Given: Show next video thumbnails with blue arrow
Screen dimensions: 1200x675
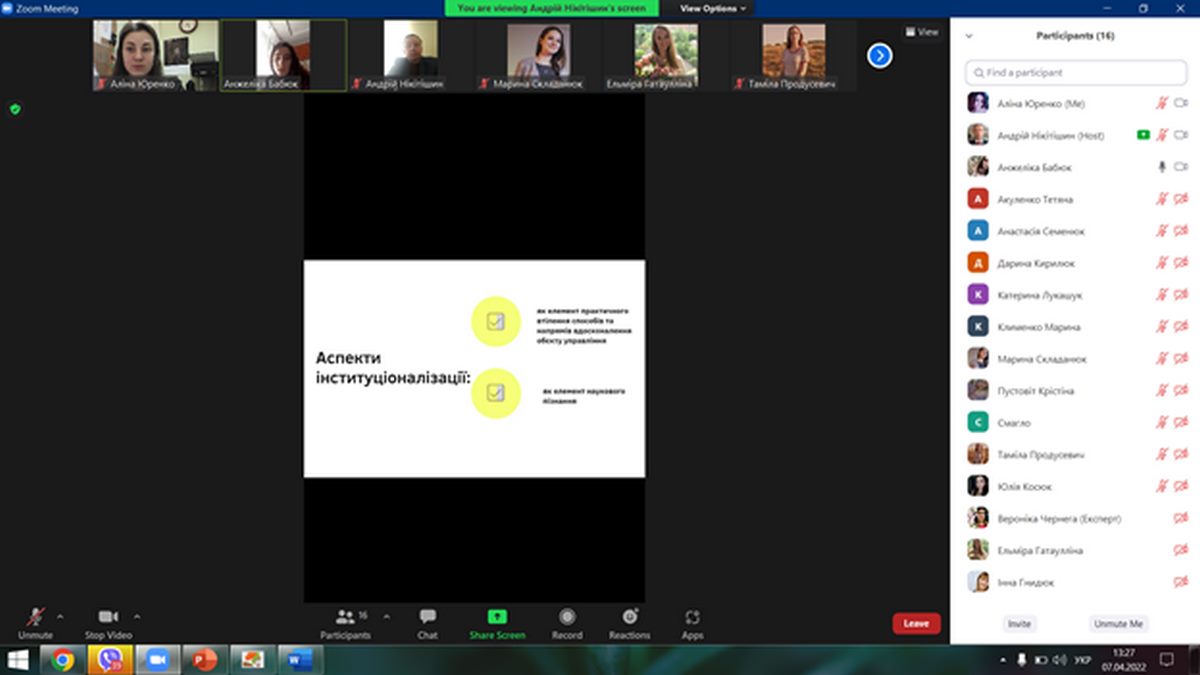Looking at the screenshot, I should (879, 55).
